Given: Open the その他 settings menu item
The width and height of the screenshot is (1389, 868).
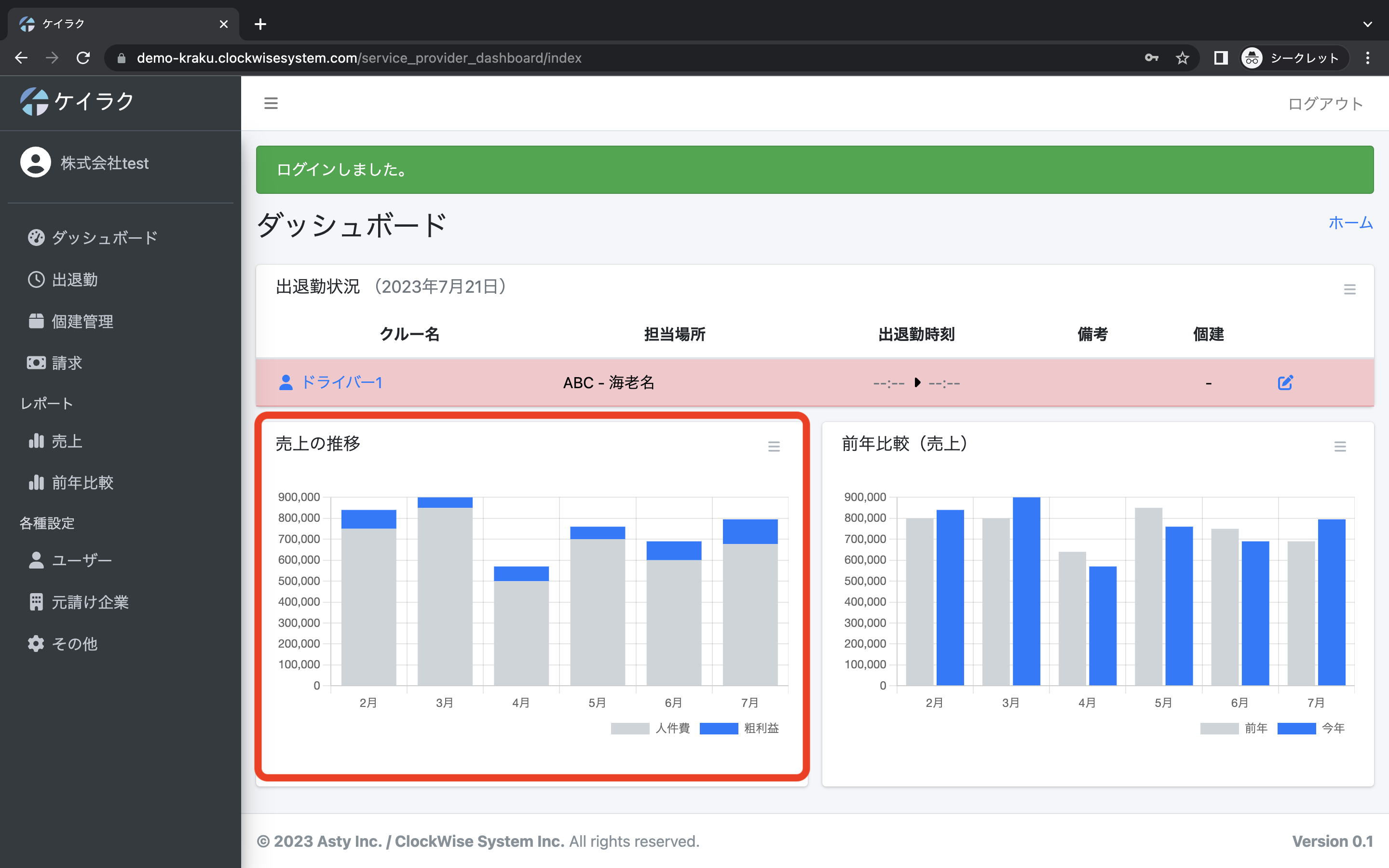Looking at the screenshot, I should (63, 644).
